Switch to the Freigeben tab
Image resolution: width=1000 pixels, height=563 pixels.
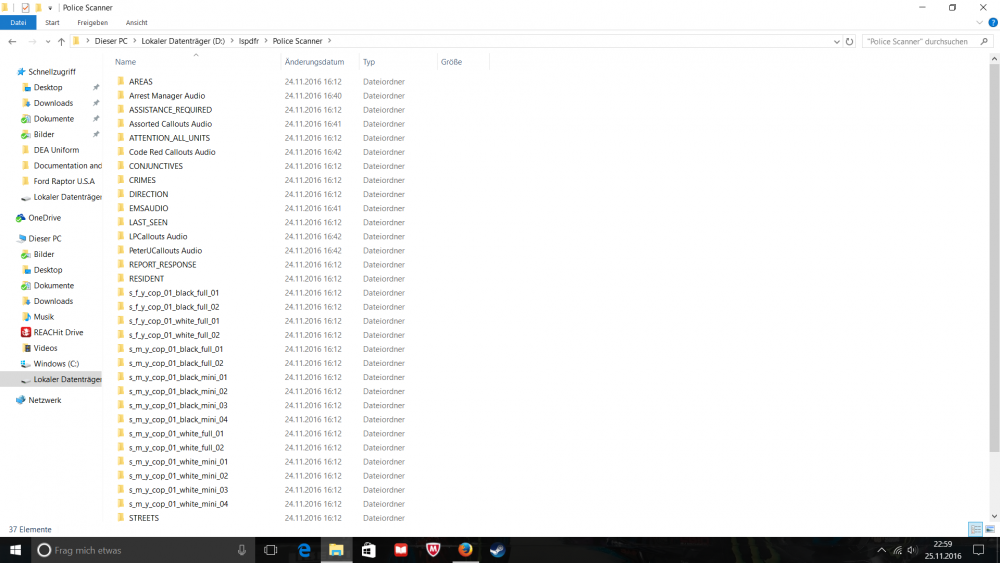click(92, 22)
